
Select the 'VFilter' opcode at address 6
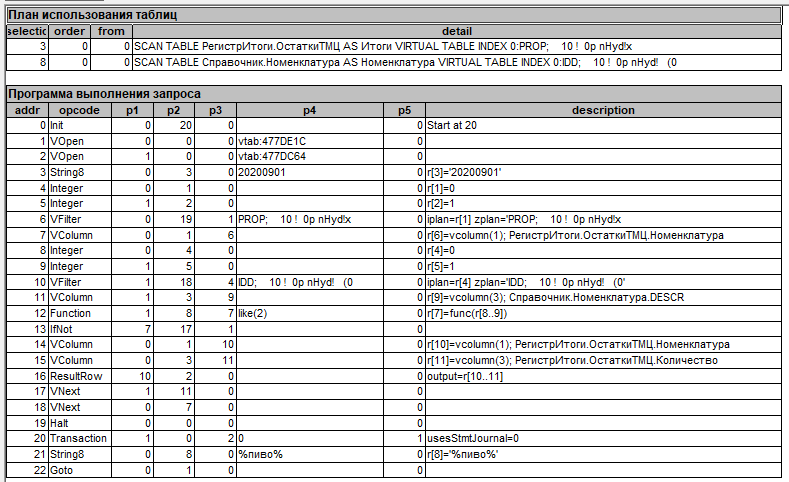80,219
